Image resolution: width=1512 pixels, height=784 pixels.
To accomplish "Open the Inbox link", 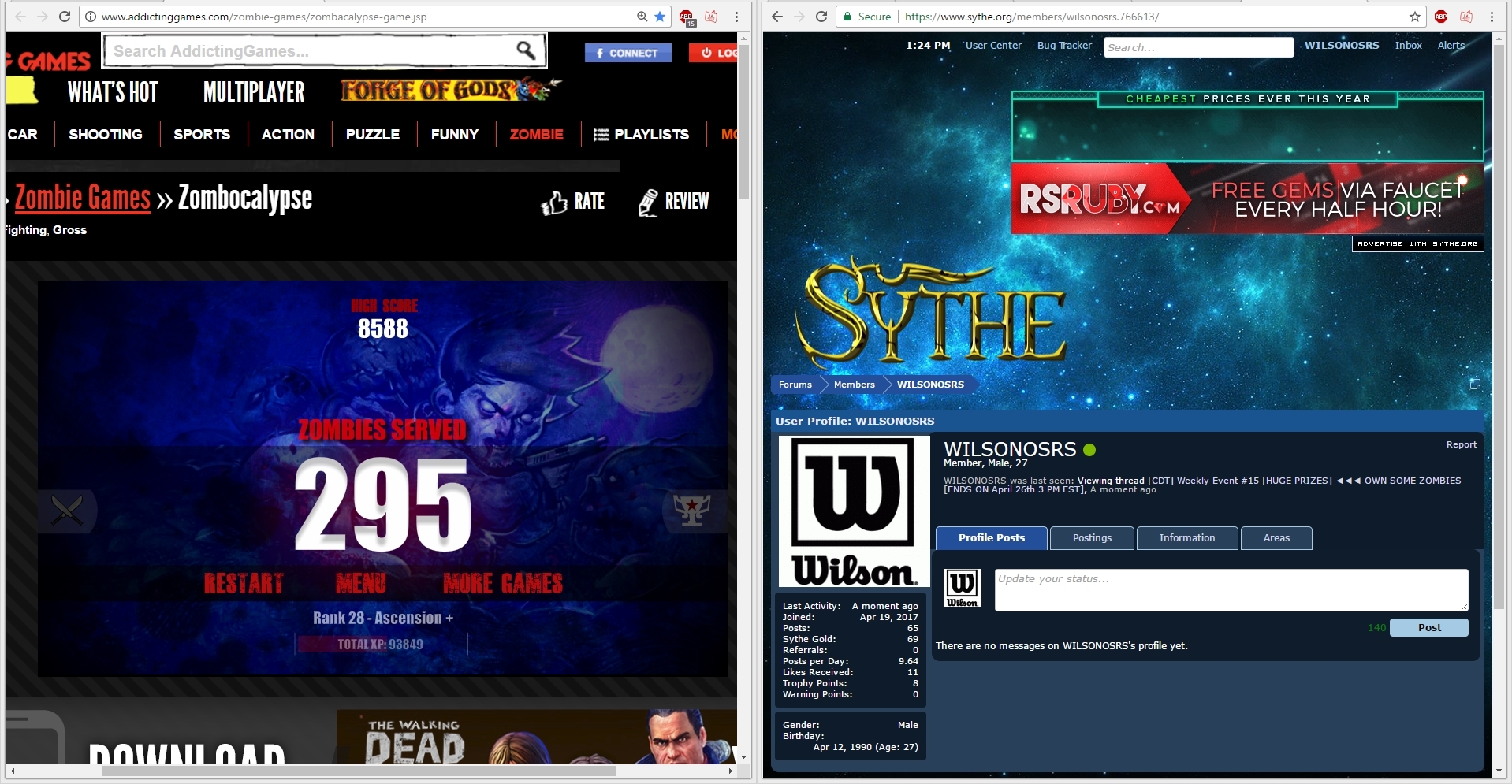I will pyautogui.click(x=1408, y=46).
